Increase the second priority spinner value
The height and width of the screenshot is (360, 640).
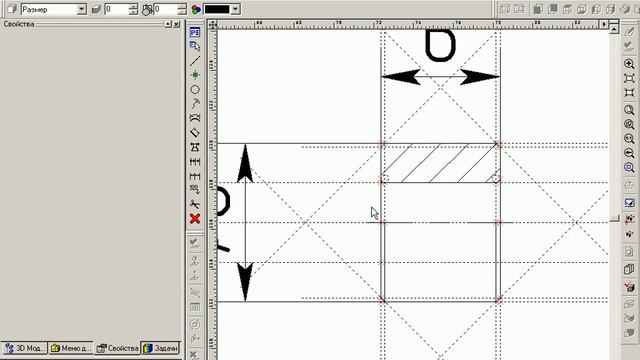coord(182,7)
